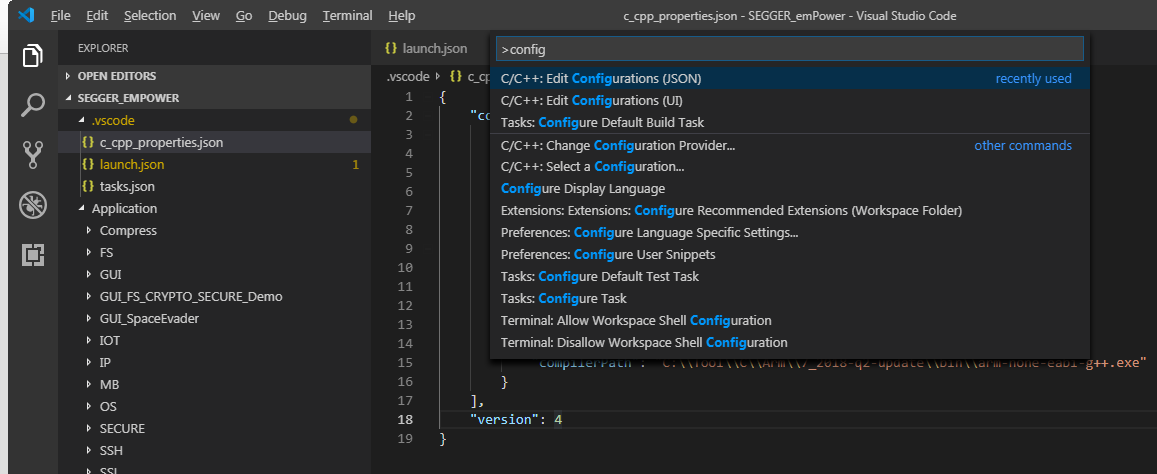This screenshot has width=1157, height=474.
Task: Open the Debug menu
Action: click(x=288, y=16)
